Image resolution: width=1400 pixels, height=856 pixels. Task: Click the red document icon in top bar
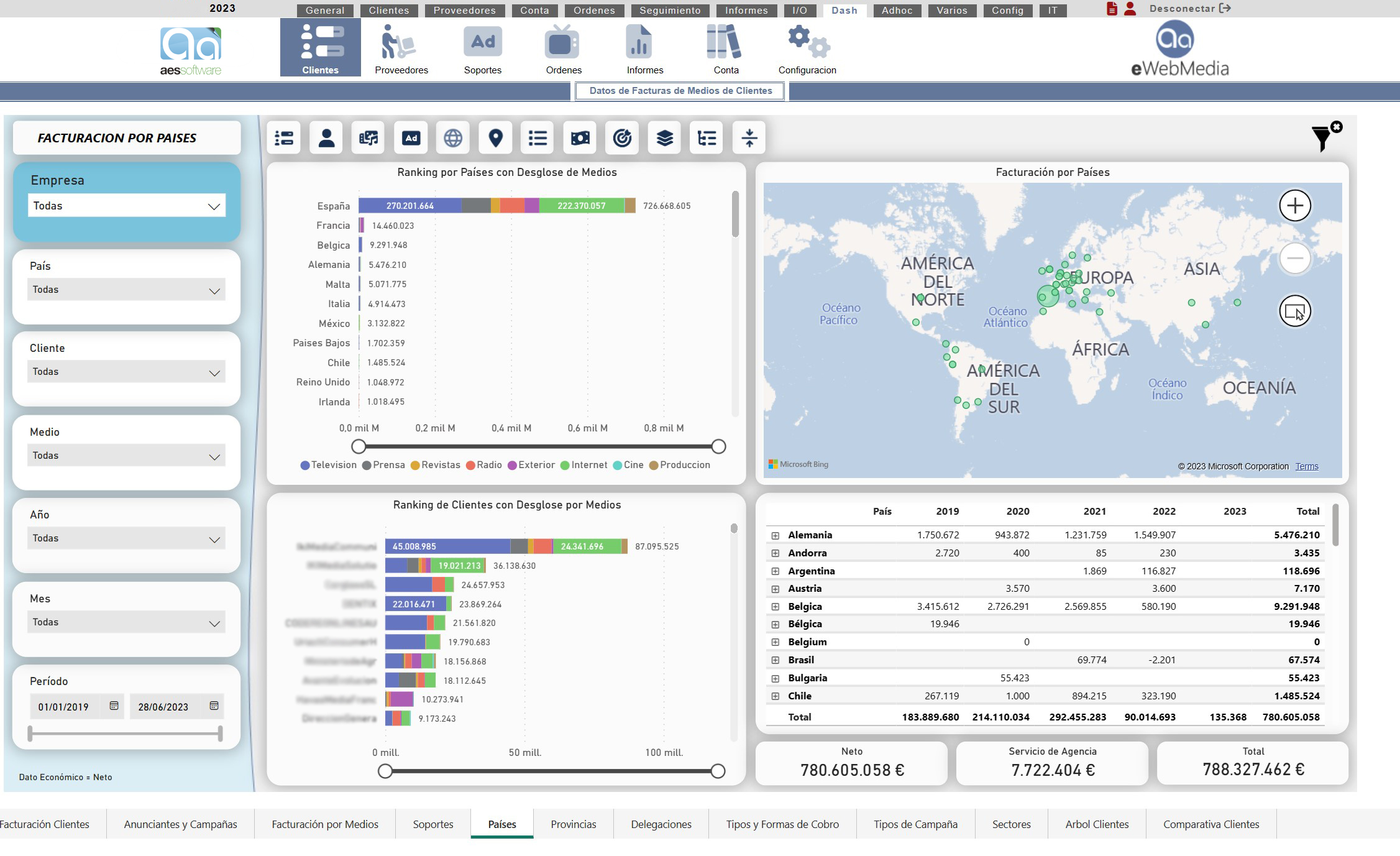pos(1112,9)
